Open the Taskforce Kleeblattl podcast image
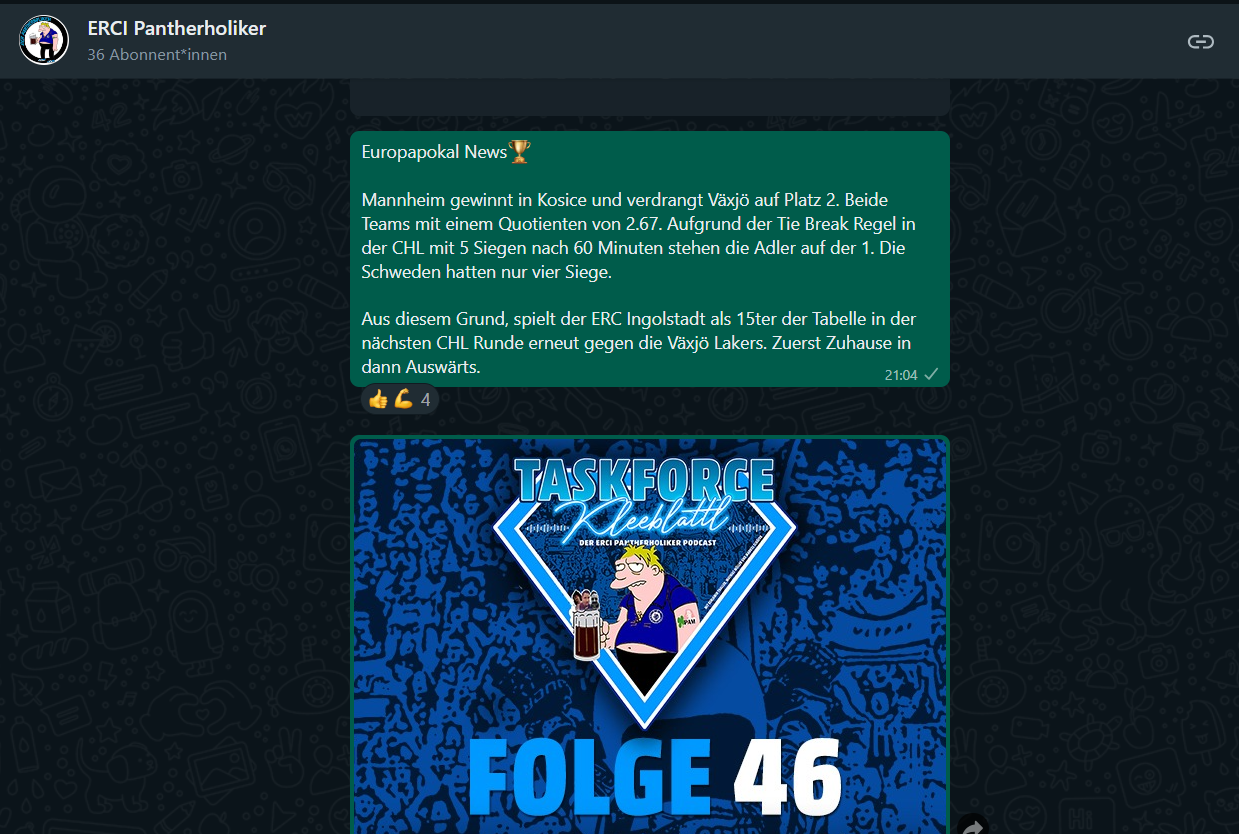This screenshot has height=834, width=1239. pos(649,635)
